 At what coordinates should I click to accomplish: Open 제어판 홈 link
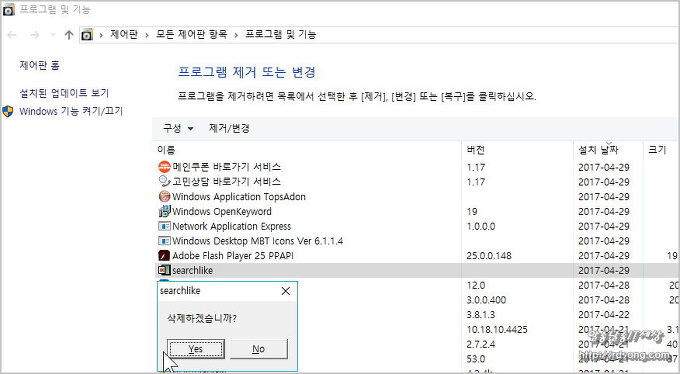pos(39,65)
